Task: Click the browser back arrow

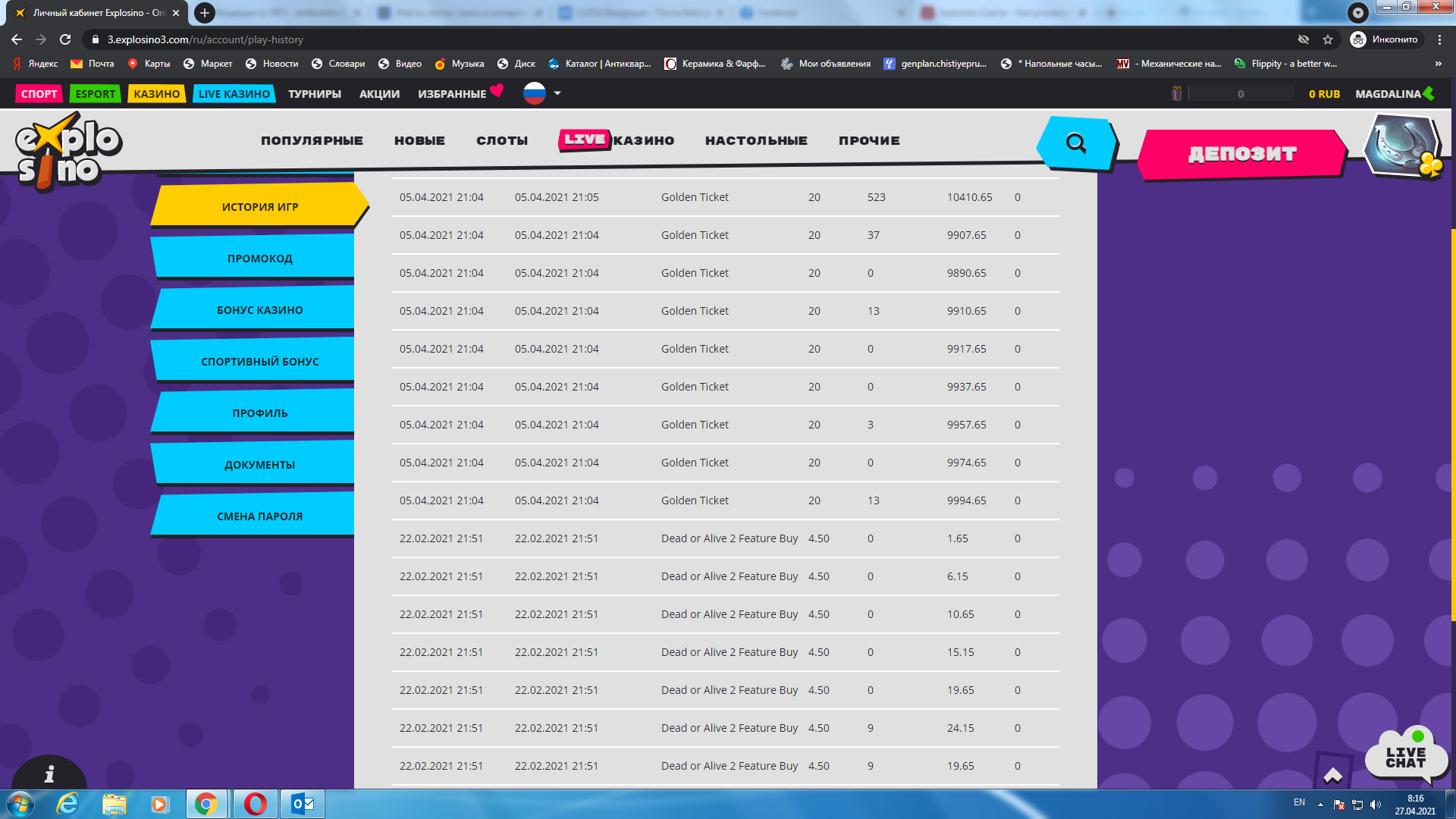Action: click(x=17, y=39)
